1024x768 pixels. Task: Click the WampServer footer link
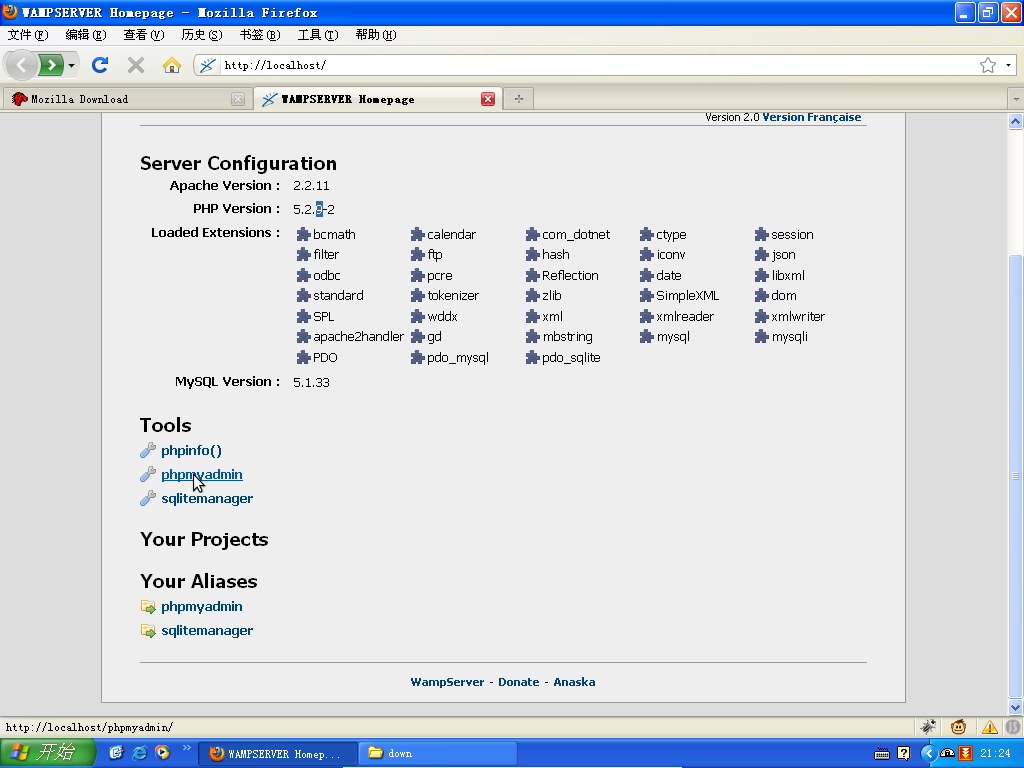click(447, 682)
